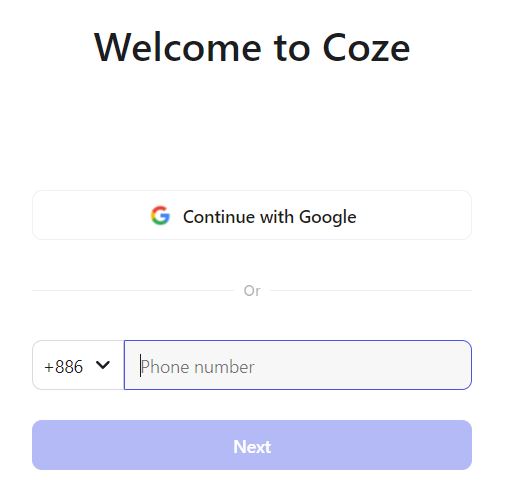Click the Or divider text
The width and height of the screenshot is (510, 486).
[x=252, y=291]
